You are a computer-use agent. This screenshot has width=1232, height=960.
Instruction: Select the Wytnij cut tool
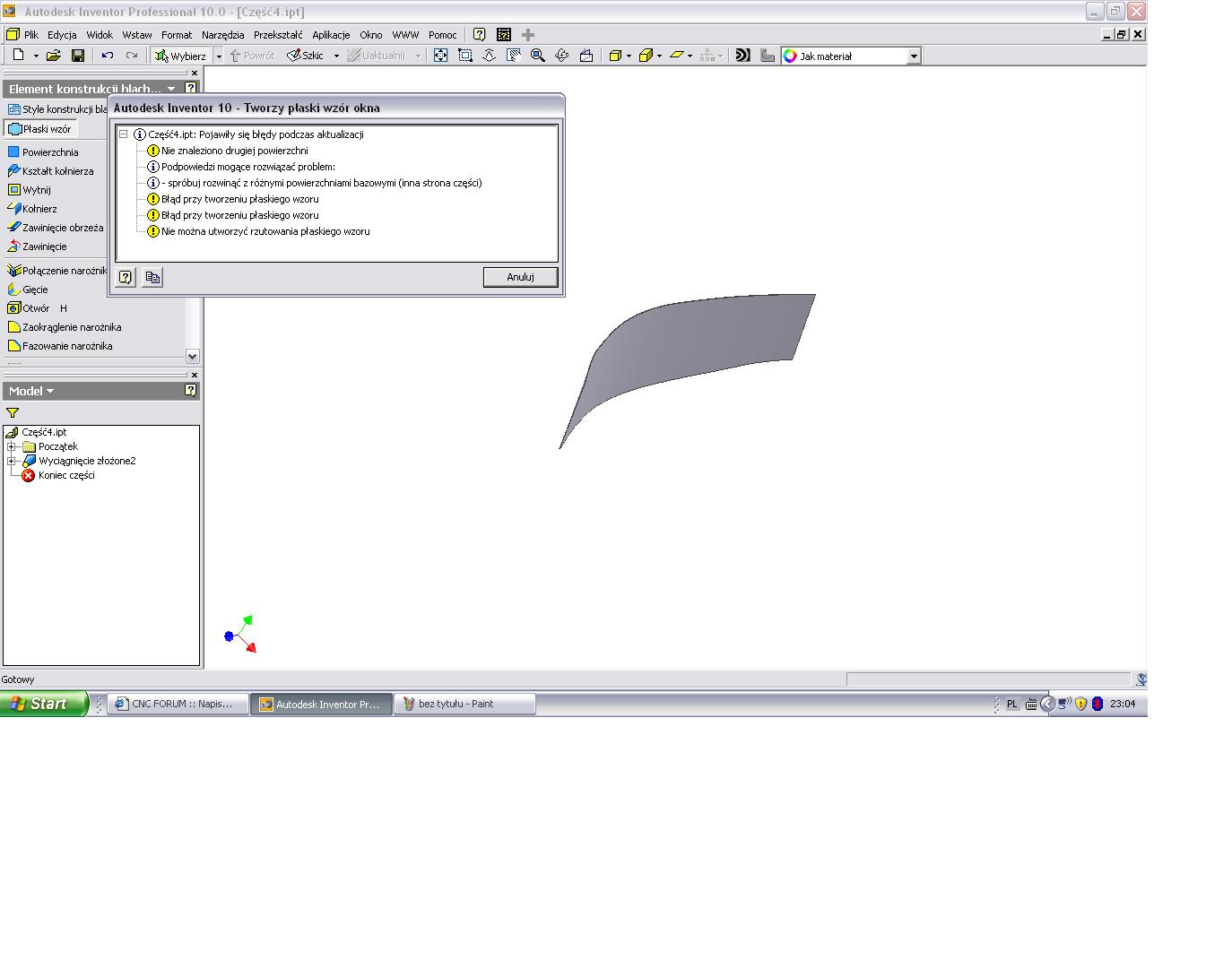coord(30,190)
